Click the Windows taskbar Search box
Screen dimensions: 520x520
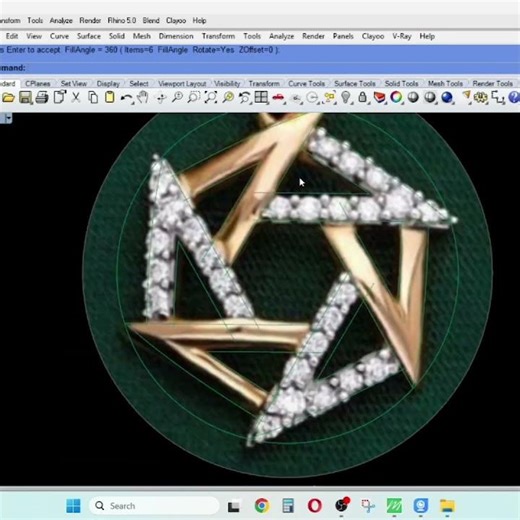tap(154, 506)
